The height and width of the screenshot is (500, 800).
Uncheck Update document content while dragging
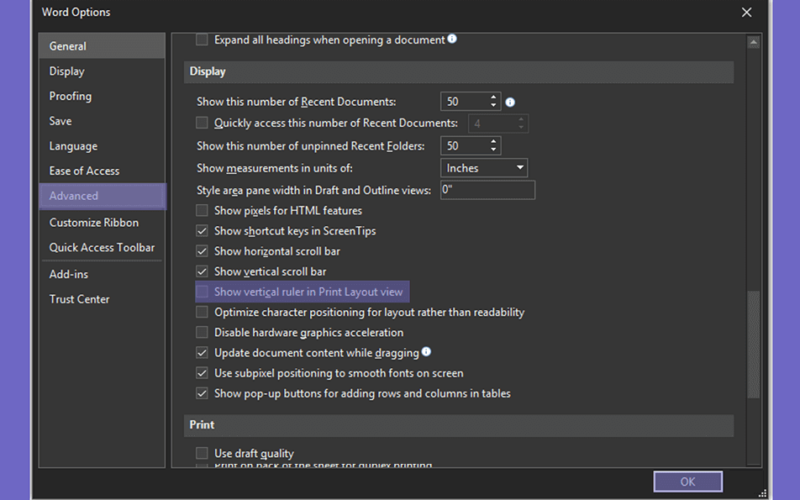pyautogui.click(x=202, y=353)
